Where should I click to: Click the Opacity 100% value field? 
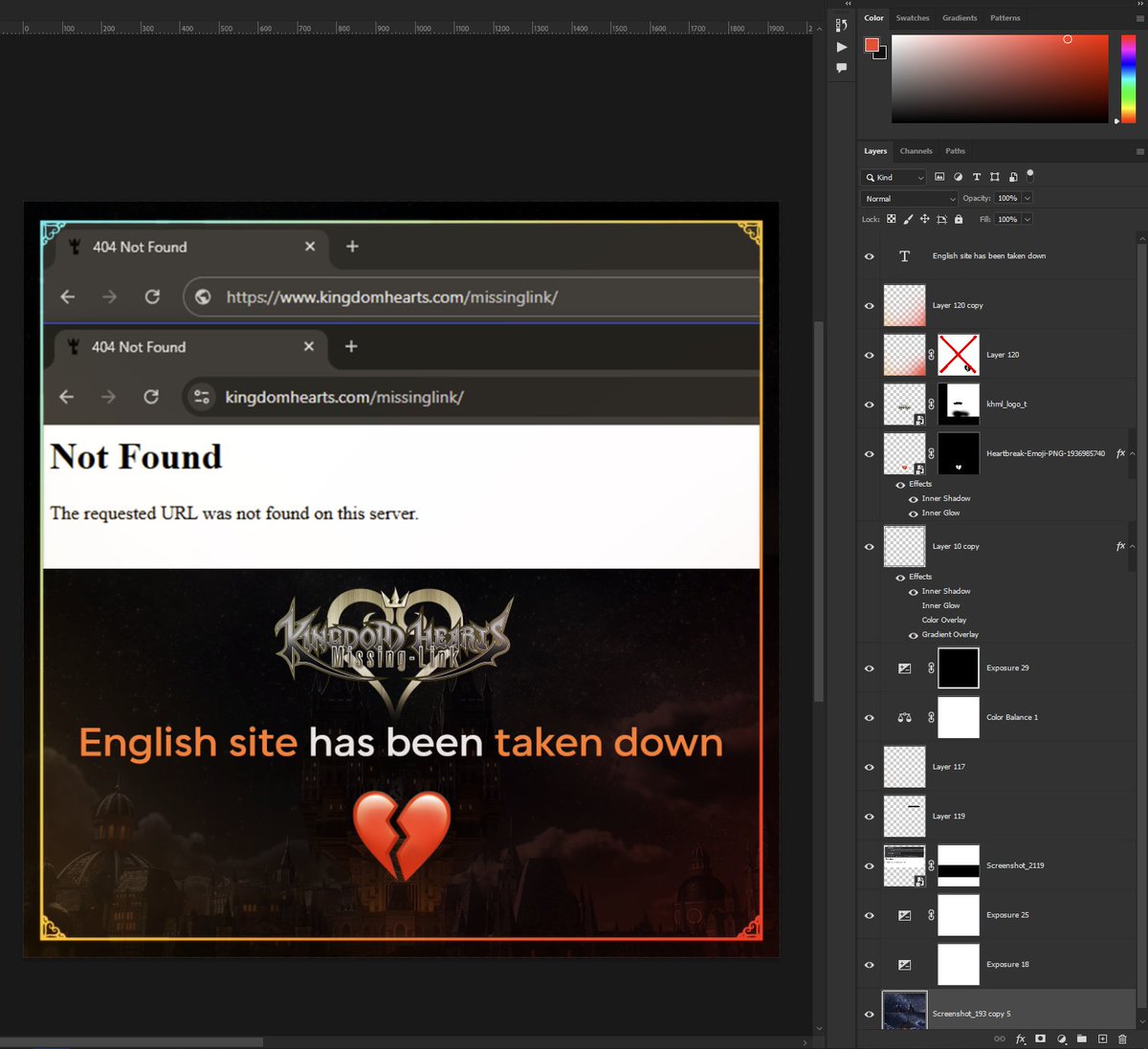click(x=1007, y=198)
